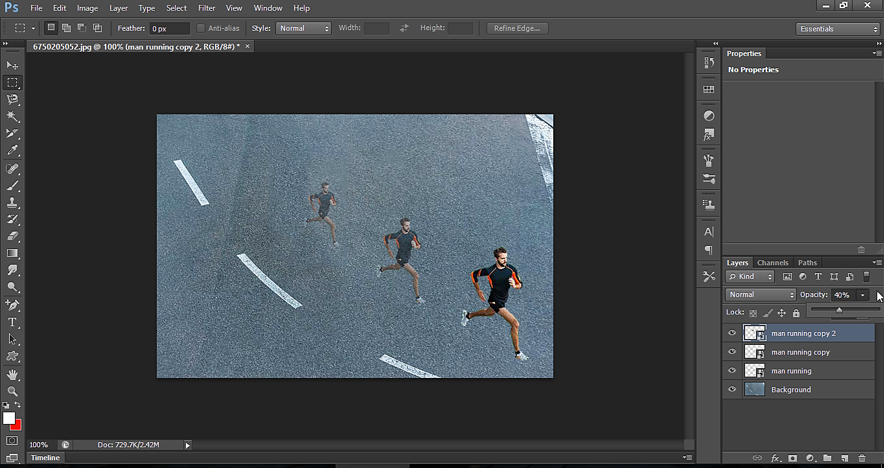Enable the Anti-alias checkbox
The height and width of the screenshot is (468, 886).
click(x=200, y=28)
